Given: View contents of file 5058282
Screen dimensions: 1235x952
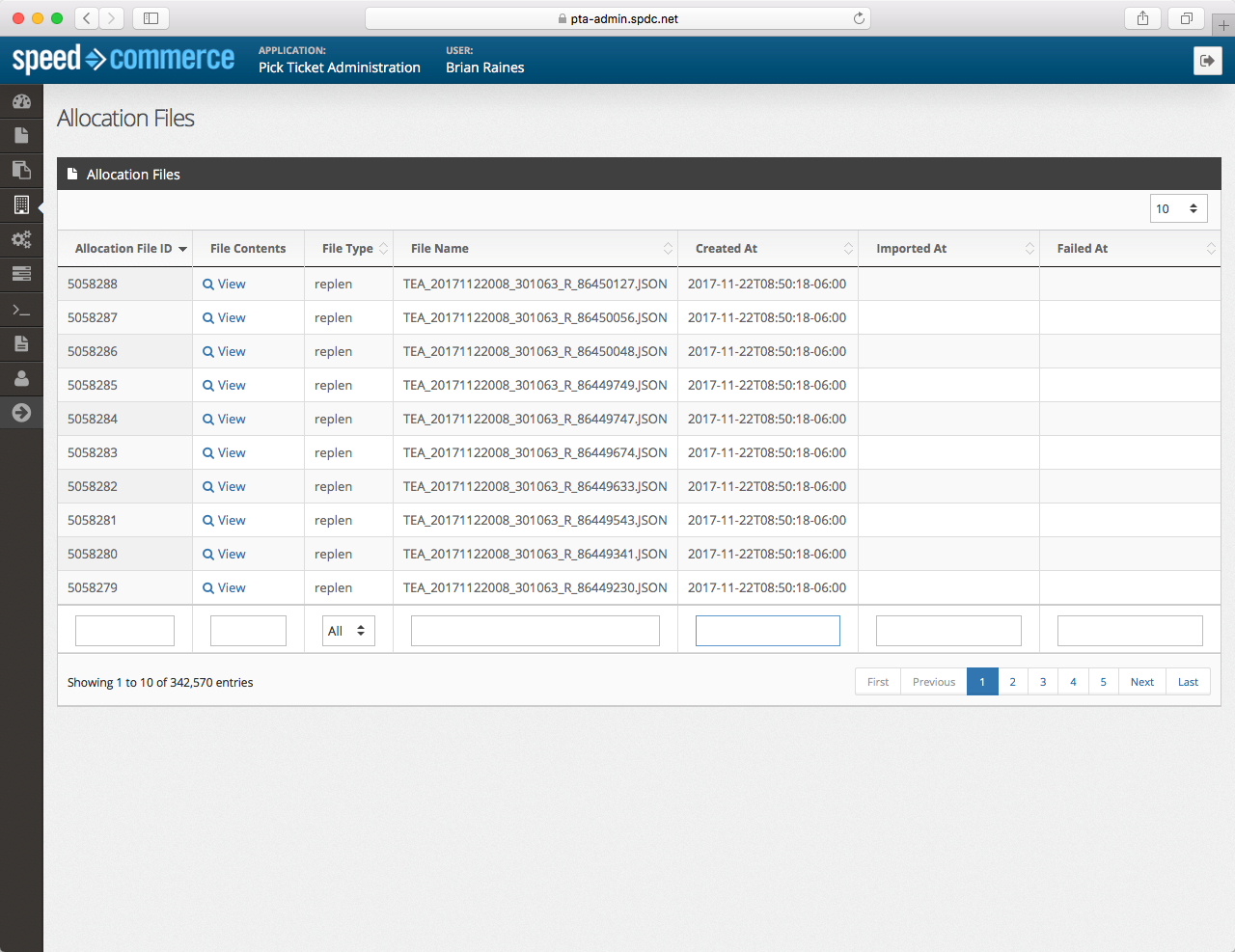Looking at the screenshot, I should 224,486.
